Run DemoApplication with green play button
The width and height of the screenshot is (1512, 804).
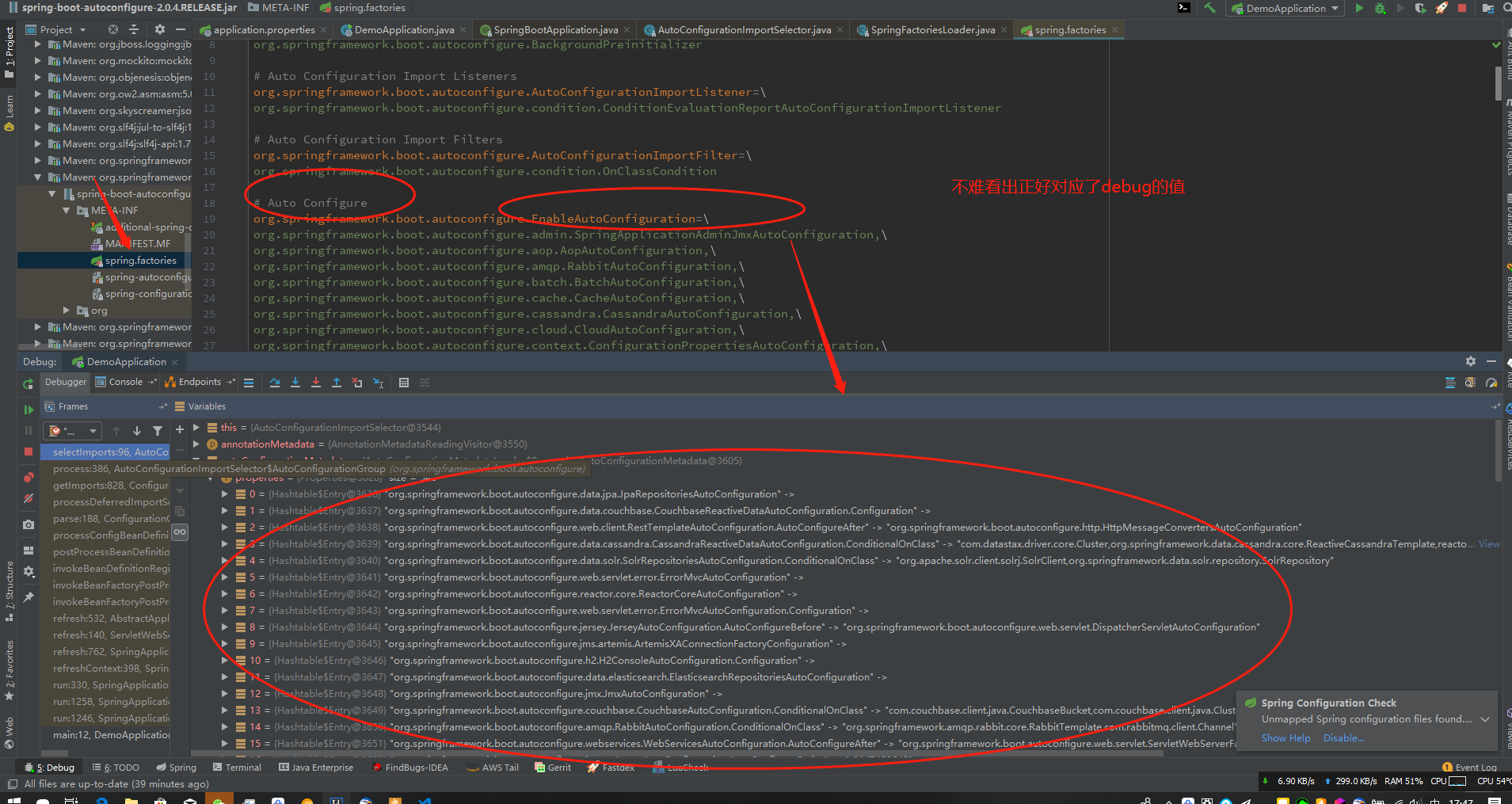(x=1359, y=8)
